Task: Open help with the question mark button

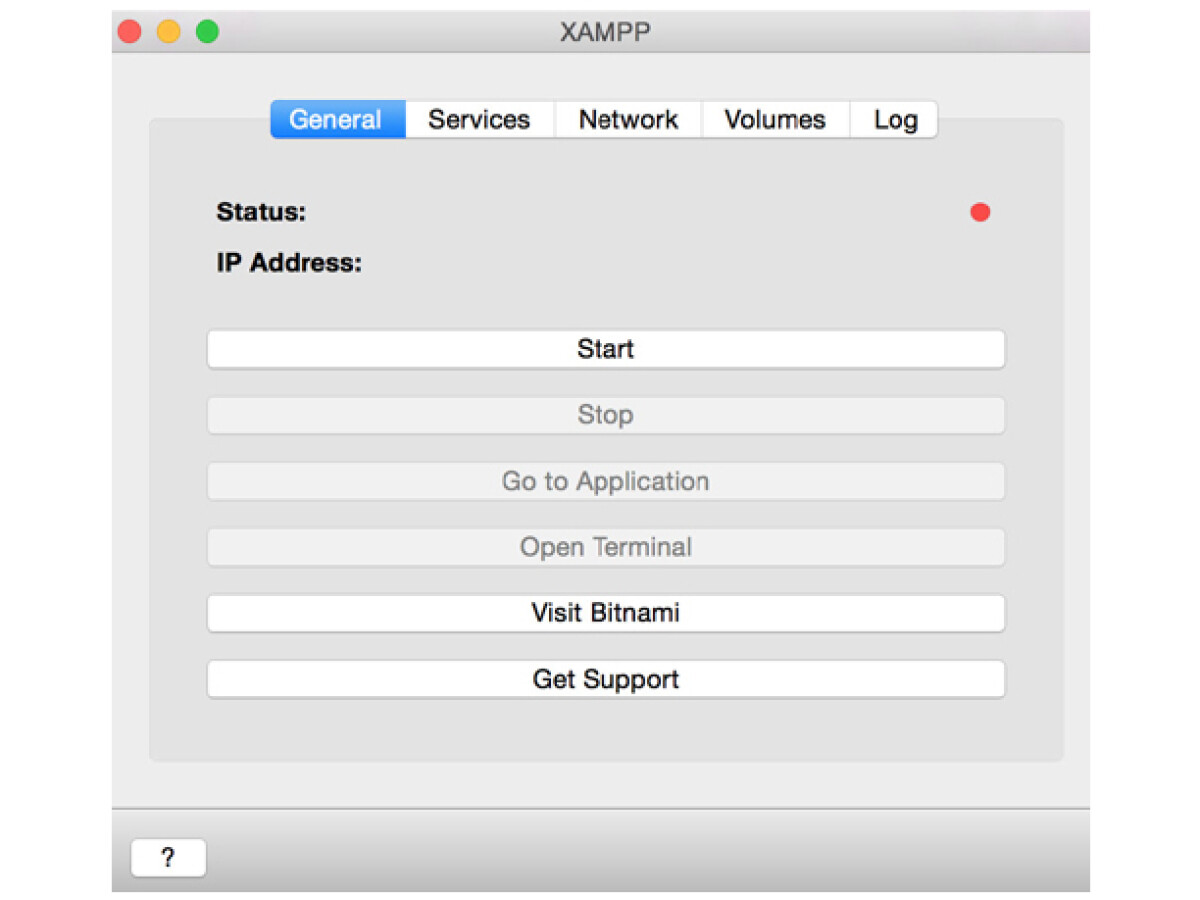Action: [x=168, y=857]
